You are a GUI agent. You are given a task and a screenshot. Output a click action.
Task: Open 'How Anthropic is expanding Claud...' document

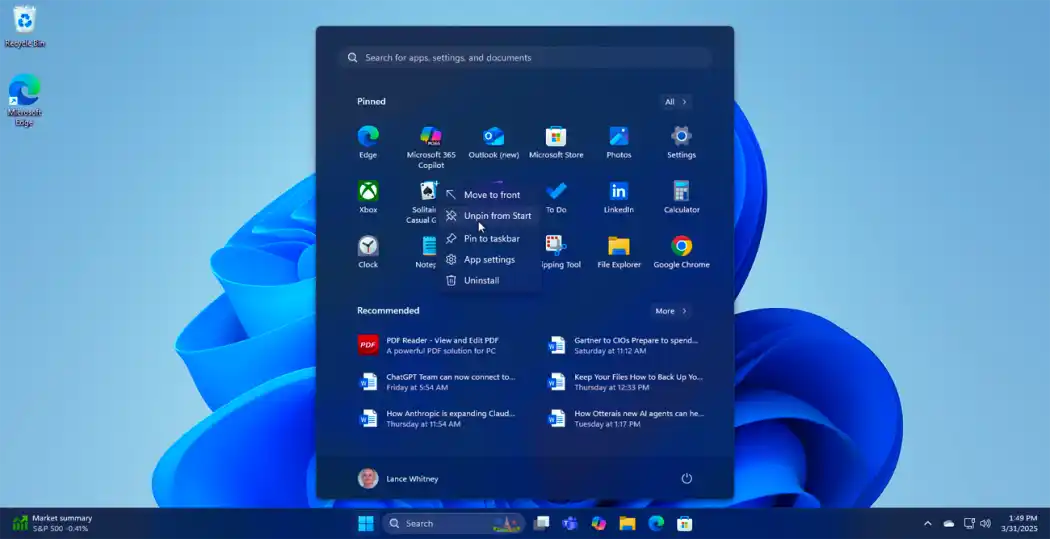click(x=439, y=418)
